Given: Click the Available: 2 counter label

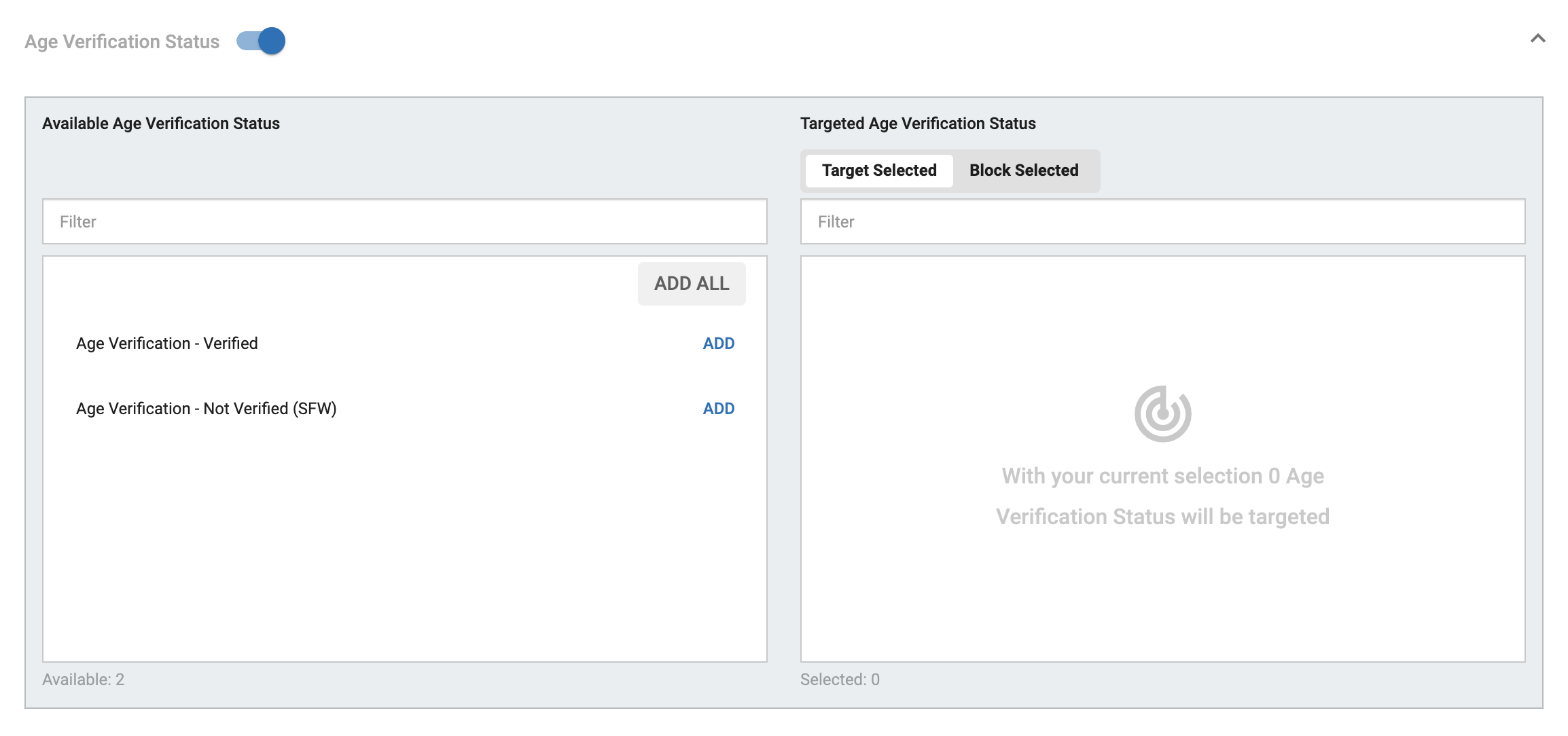Looking at the screenshot, I should 84,680.
